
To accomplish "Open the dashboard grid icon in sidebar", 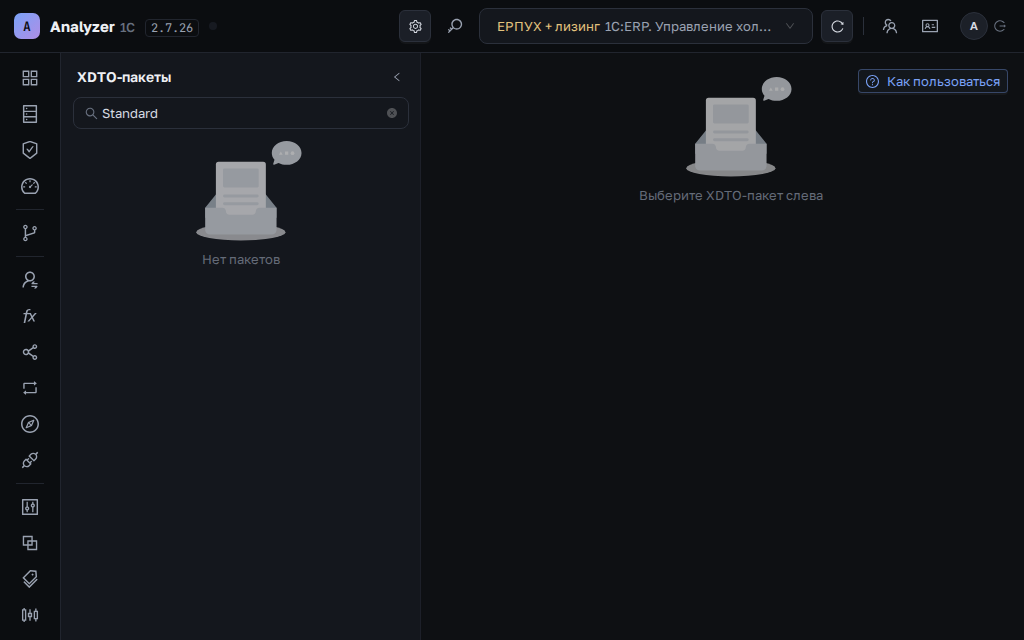I will pyautogui.click(x=30, y=78).
